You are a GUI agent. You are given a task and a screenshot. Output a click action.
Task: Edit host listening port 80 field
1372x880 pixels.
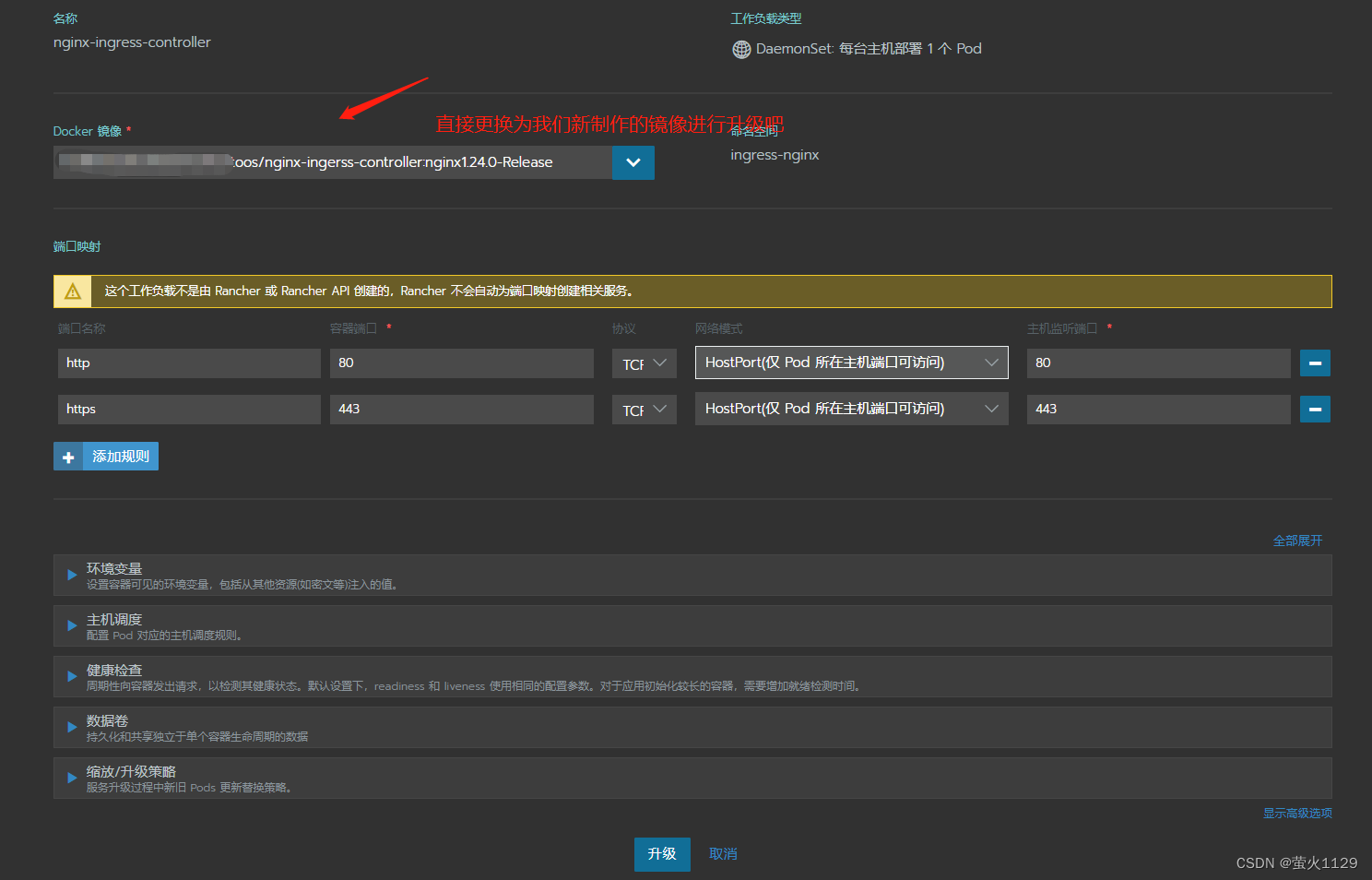1159,363
